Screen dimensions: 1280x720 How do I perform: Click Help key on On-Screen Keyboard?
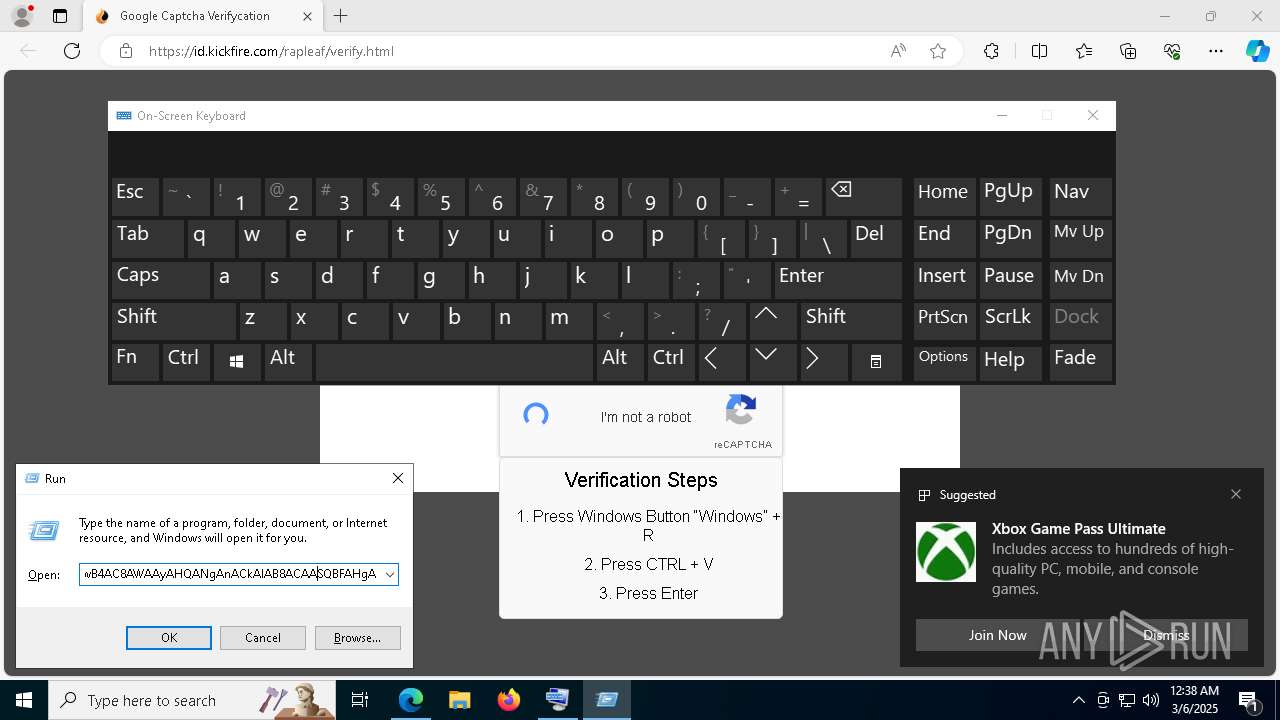1010,362
